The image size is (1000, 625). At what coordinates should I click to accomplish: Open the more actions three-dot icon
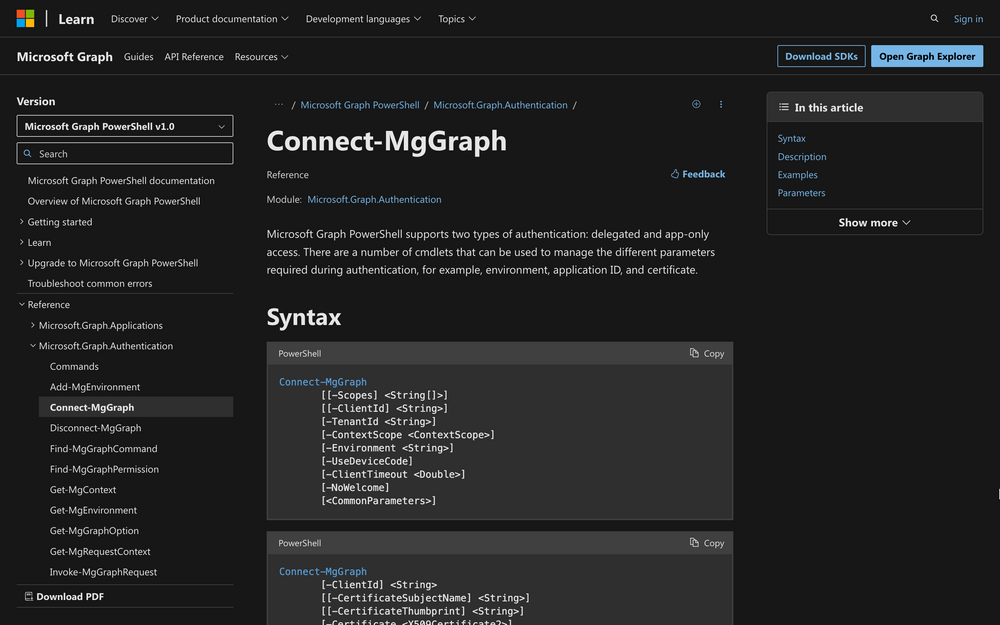tap(721, 104)
